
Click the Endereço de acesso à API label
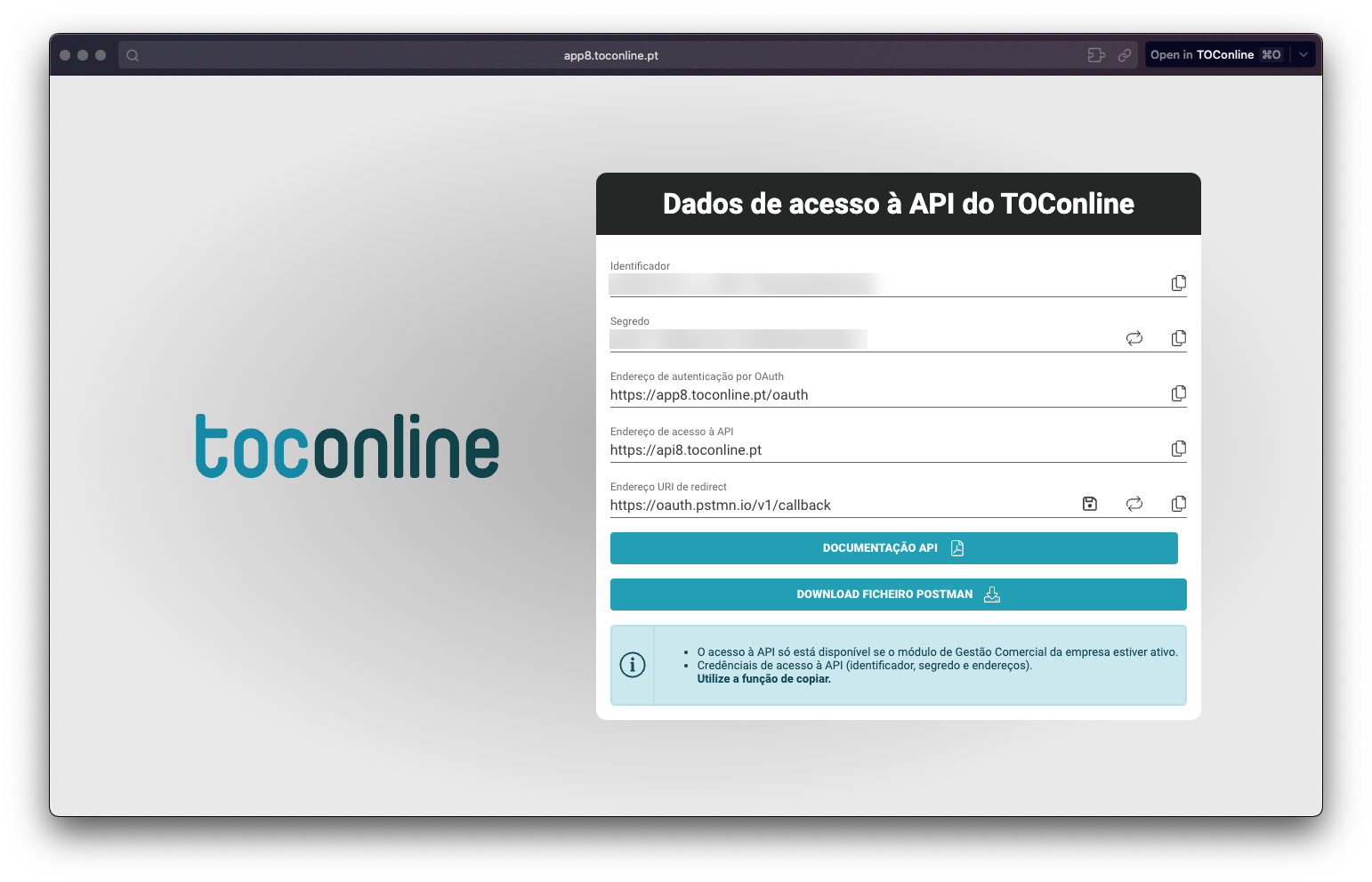tap(672, 432)
